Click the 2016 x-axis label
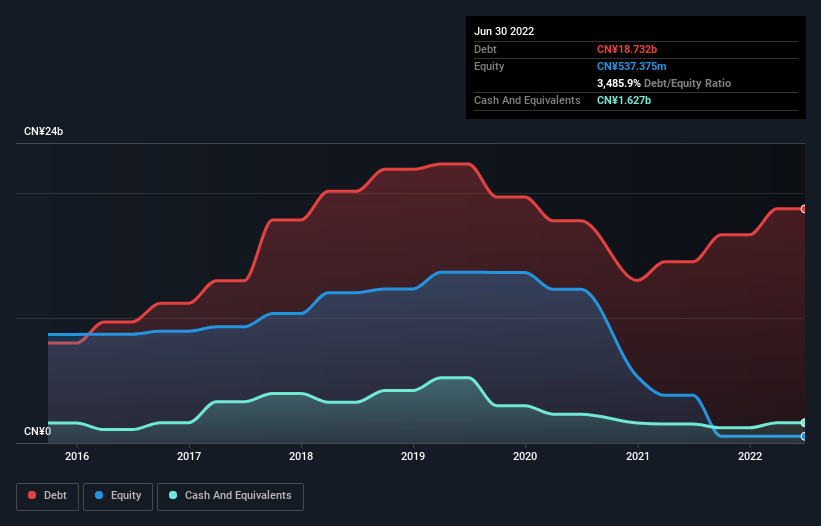This screenshot has width=821, height=526. coord(77,456)
